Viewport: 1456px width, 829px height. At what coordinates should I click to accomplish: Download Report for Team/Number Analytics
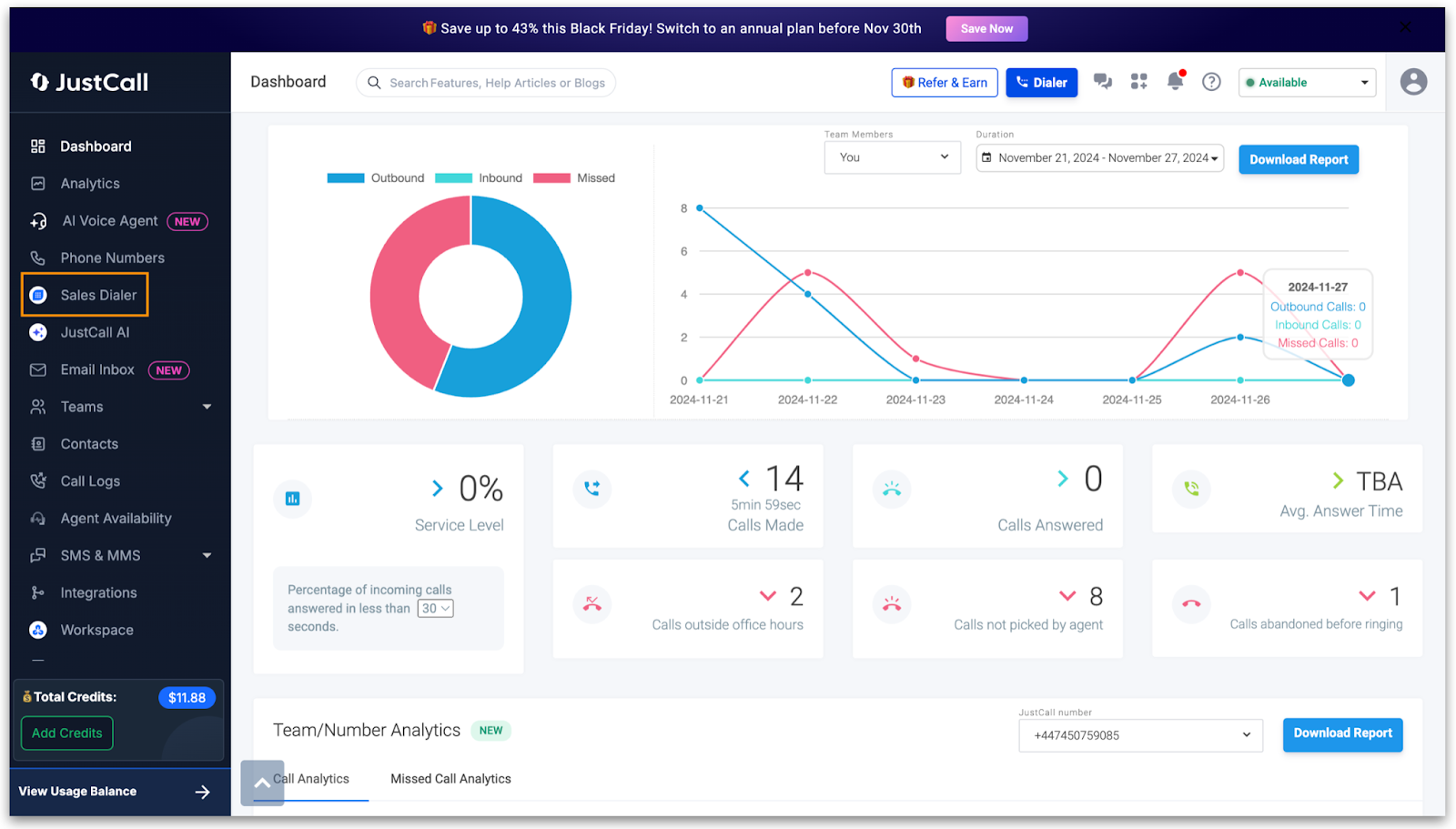tap(1343, 733)
